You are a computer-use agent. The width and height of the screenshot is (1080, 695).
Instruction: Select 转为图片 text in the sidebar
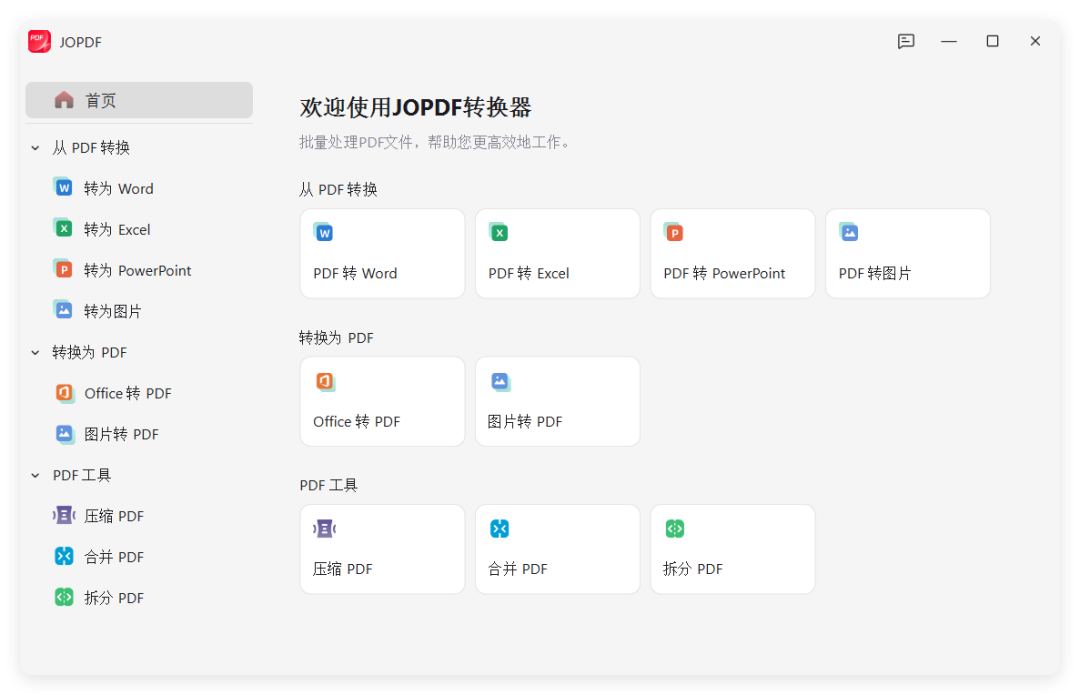click(x=112, y=311)
